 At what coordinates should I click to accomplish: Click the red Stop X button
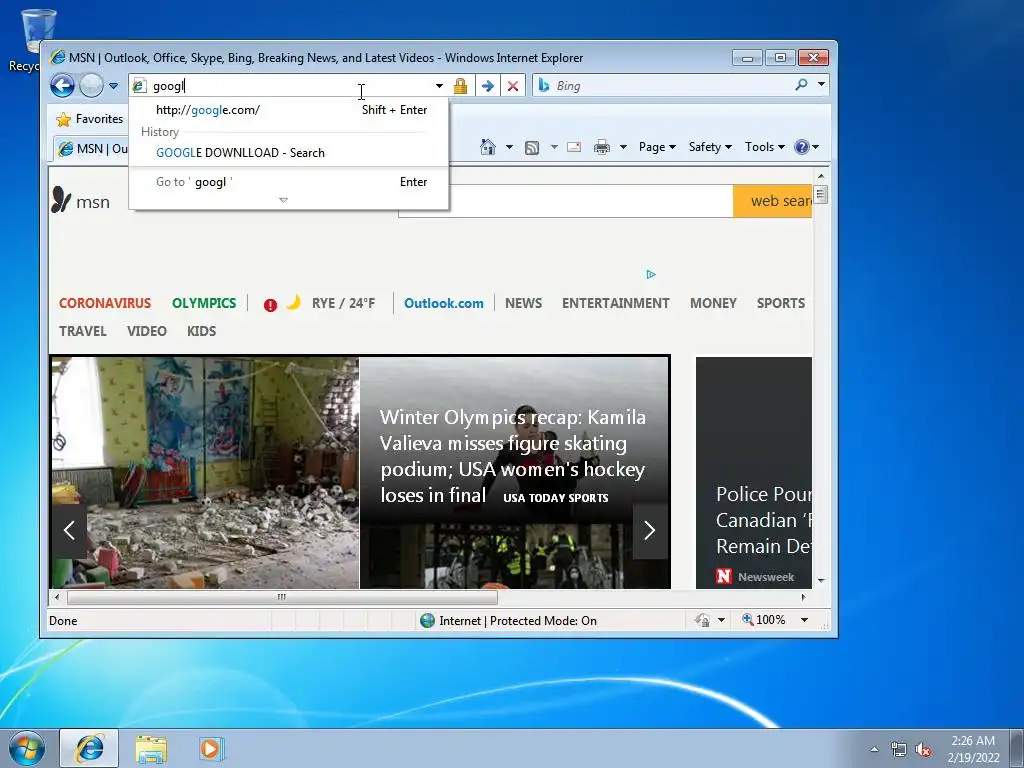(x=513, y=86)
